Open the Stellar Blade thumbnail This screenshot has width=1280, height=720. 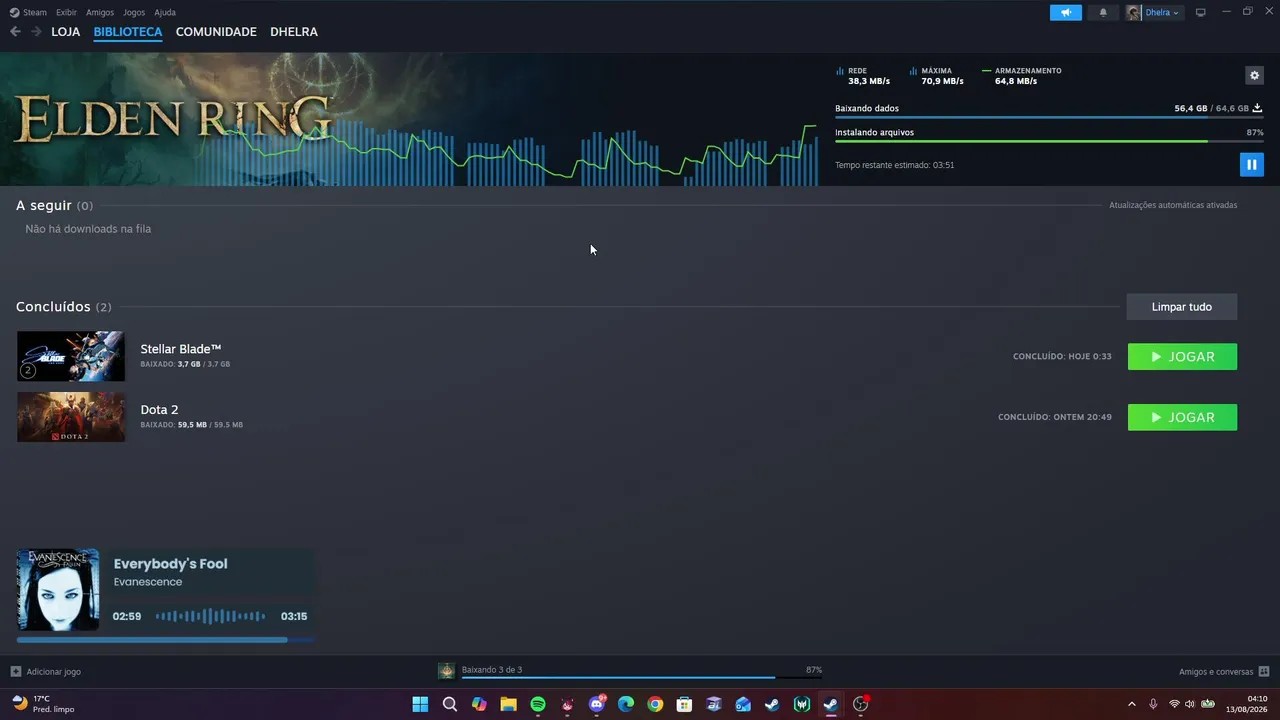click(71, 356)
